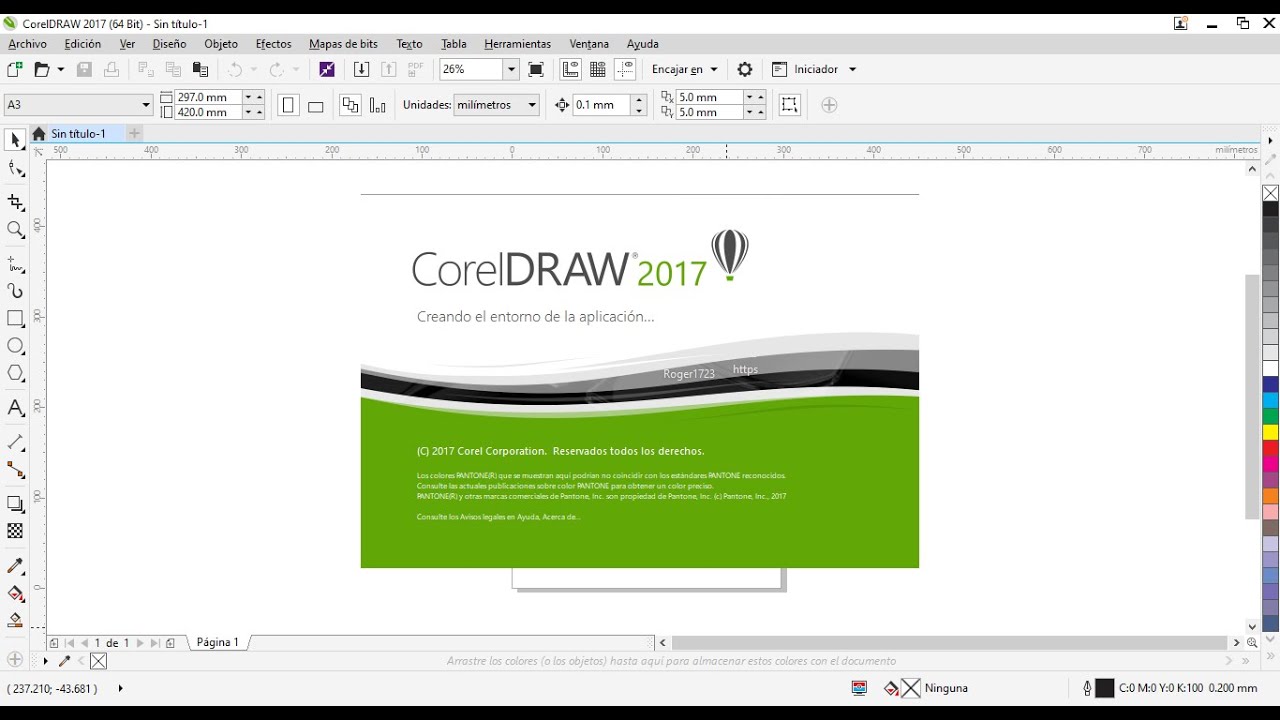Click the Print icon
The image size is (1280, 720).
click(x=111, y=69)
